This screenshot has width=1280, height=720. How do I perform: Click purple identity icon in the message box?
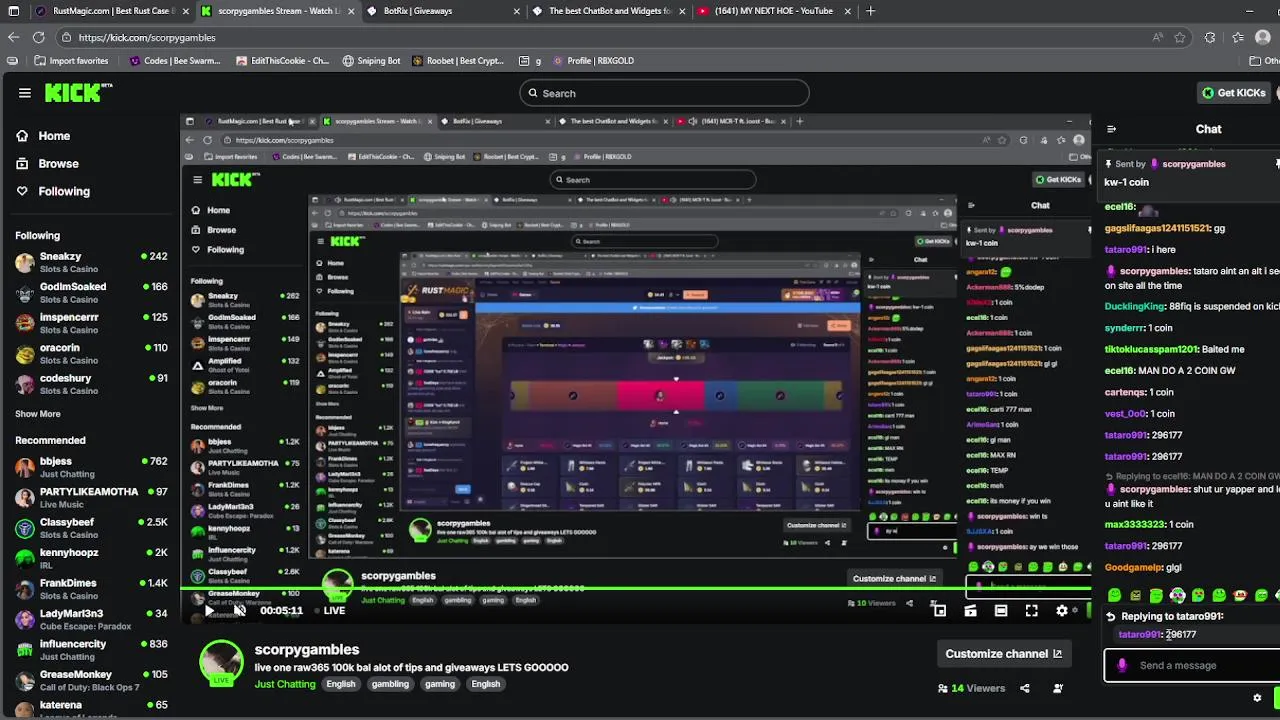[1122, 665]
